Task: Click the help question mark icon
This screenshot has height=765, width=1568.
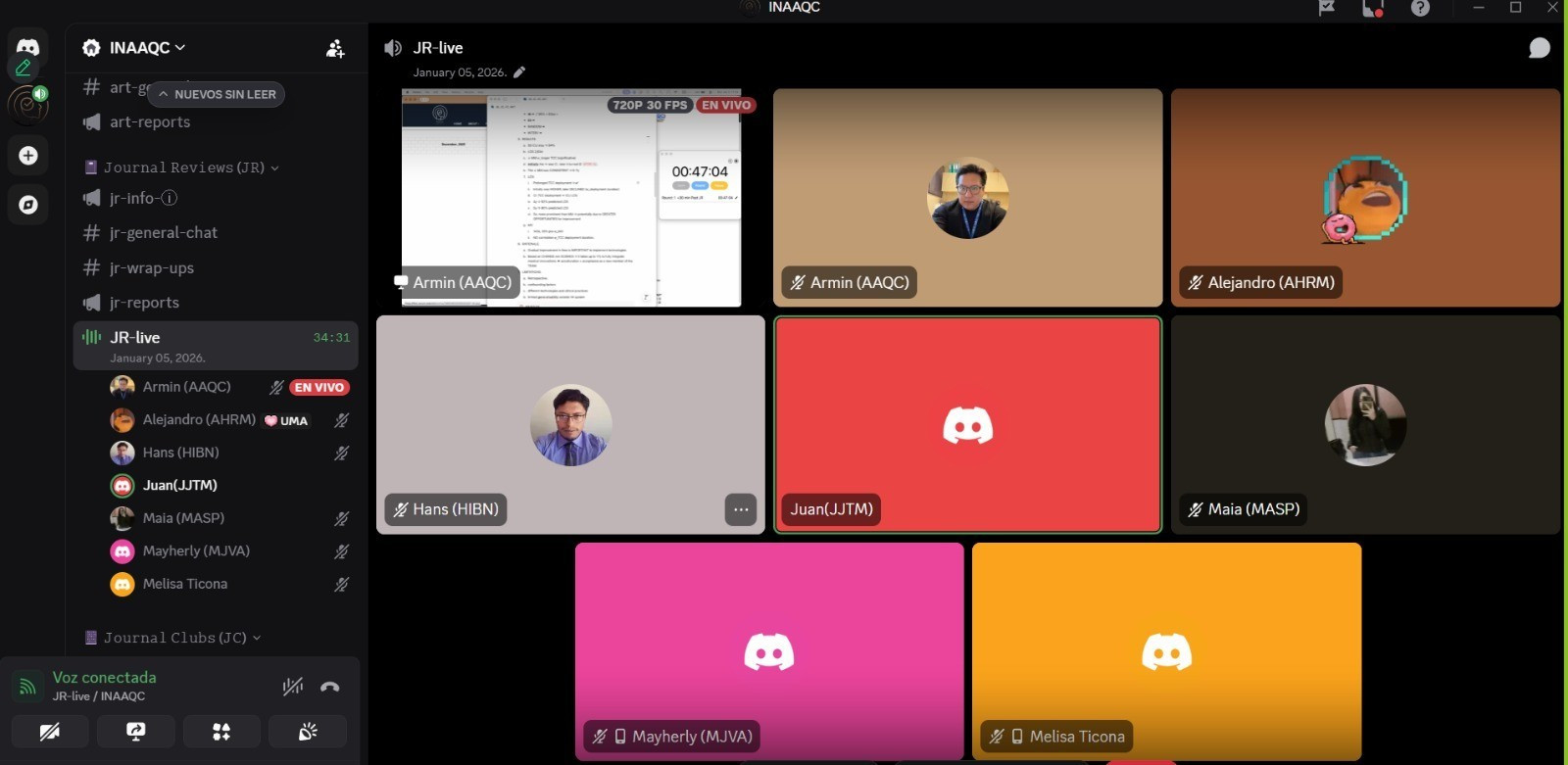Action: point(1420,9)
